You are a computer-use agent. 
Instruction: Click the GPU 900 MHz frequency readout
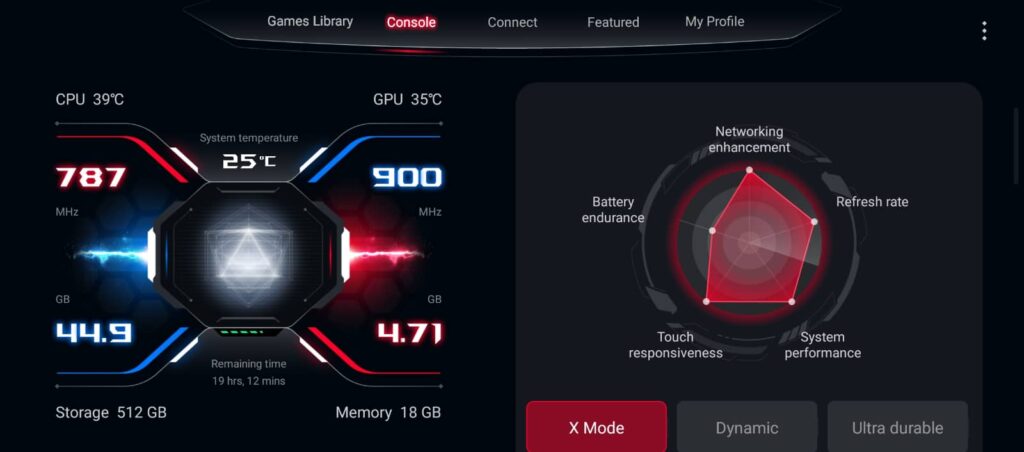pos(407,178)
